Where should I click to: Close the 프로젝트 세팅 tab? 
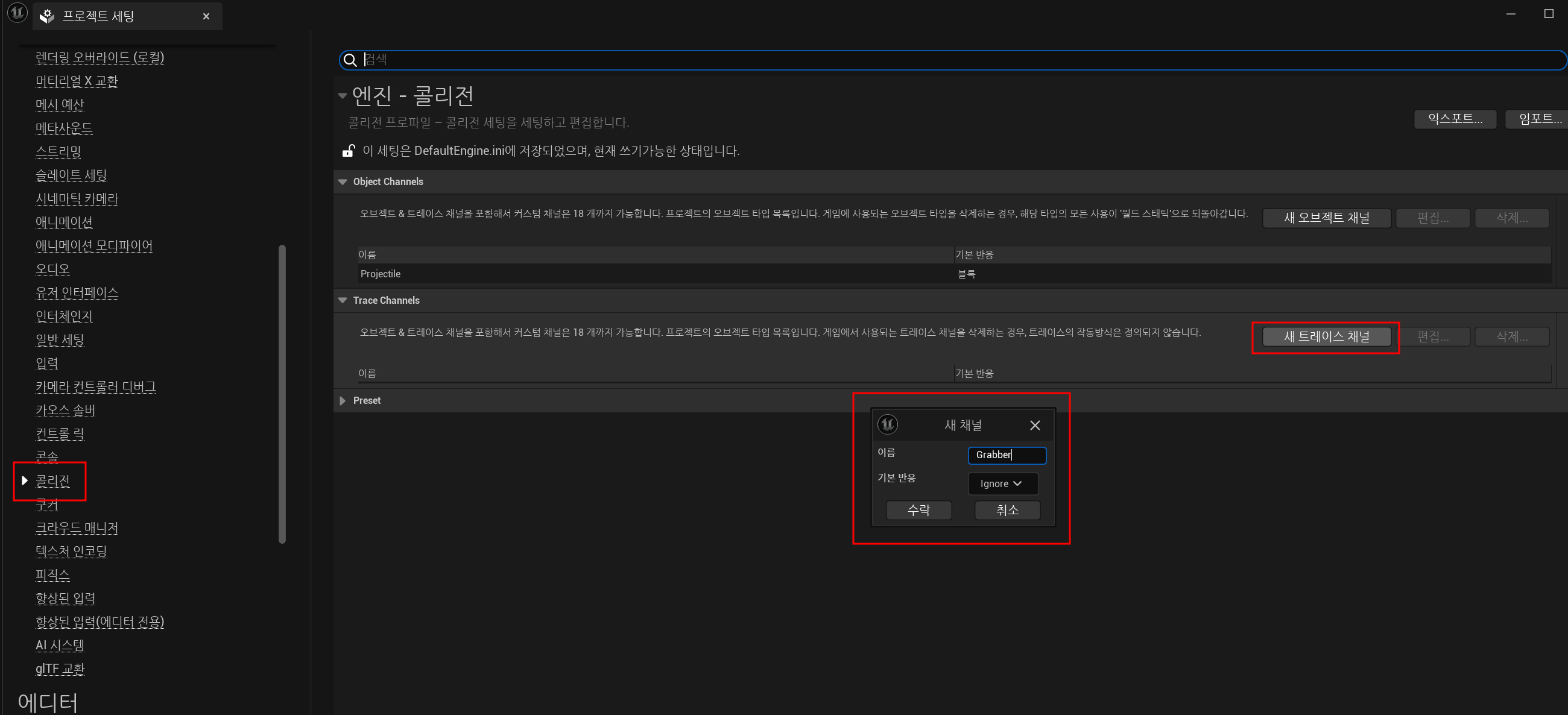coord(206,16)
